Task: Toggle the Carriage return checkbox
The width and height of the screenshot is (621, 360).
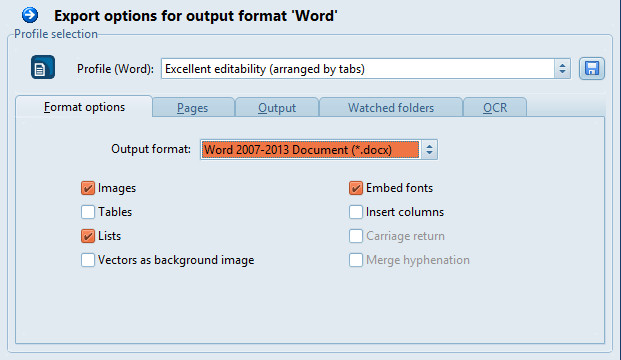Action: (356, 236)
